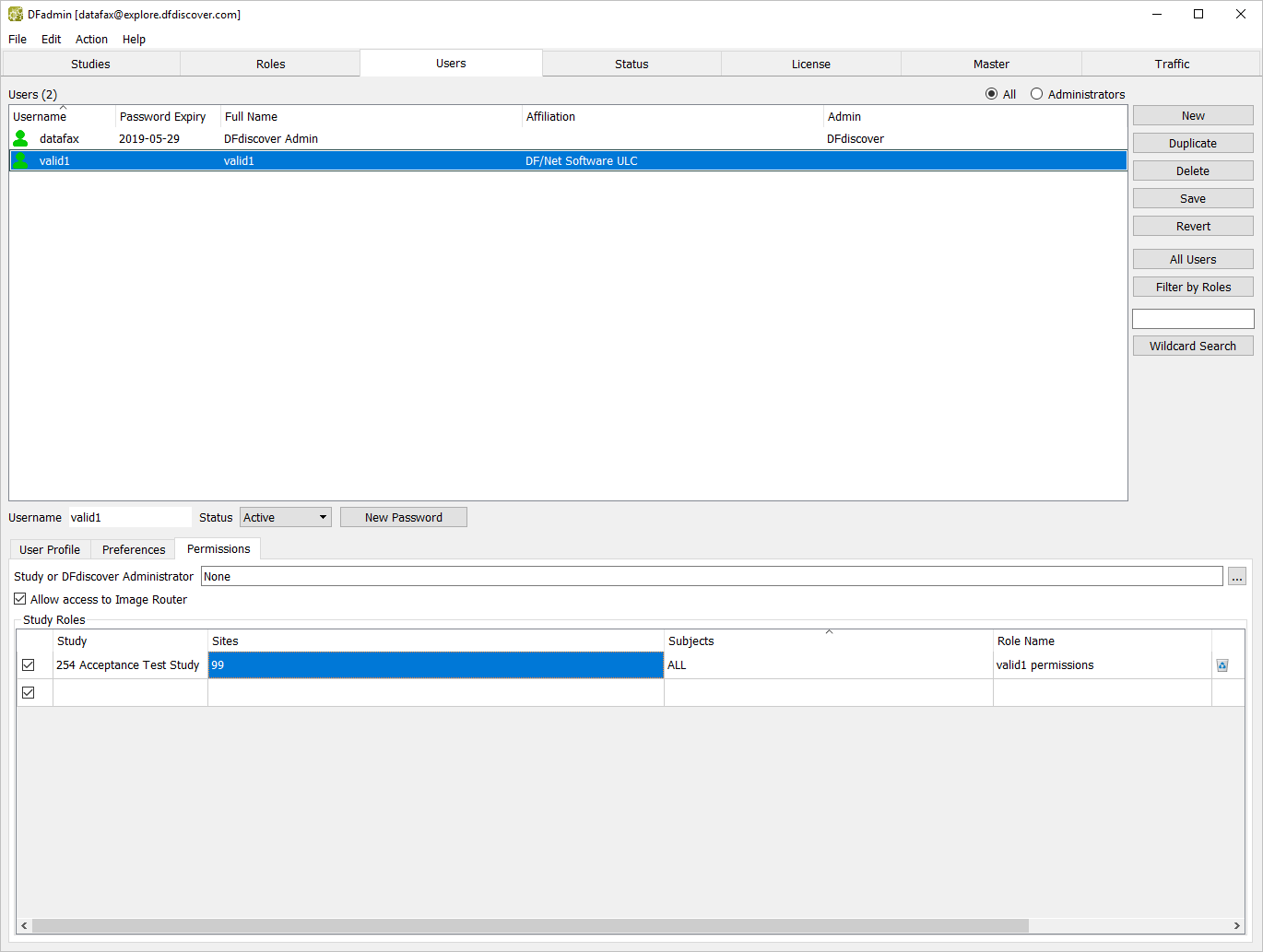Uncheck the 254 Acceptance Test Study row checkbox

coord(29,665)
